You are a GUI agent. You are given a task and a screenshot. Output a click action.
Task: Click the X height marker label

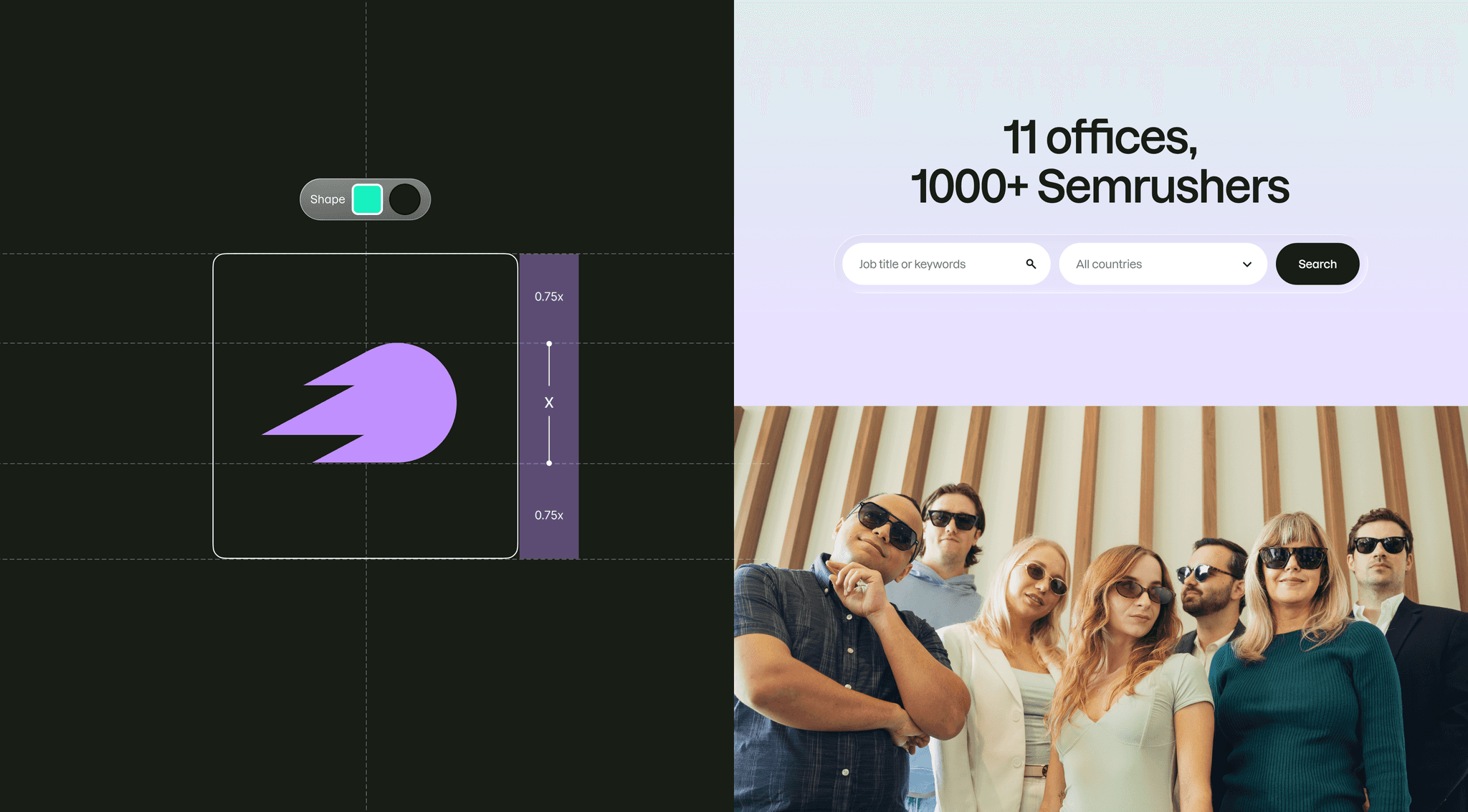(549, 403)
